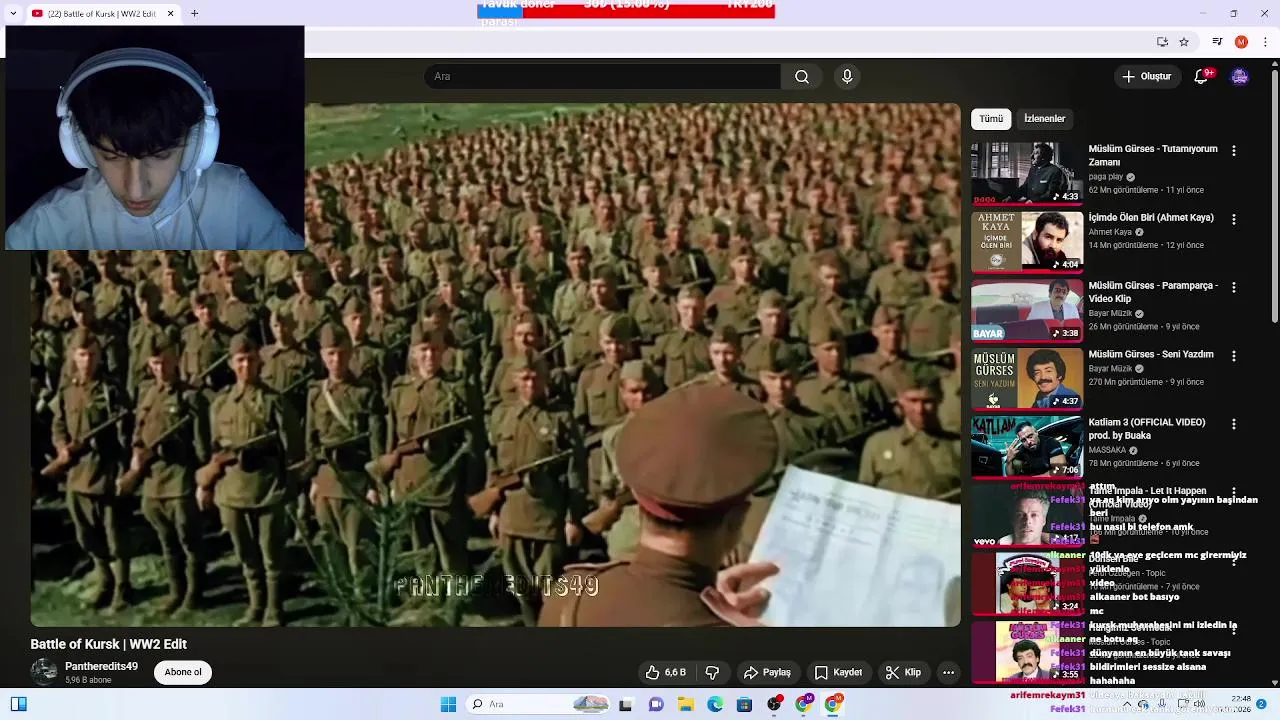Open the Chat app on the taskbar
This screenshot has width=1280, height=720.
[x=656, y=704]
